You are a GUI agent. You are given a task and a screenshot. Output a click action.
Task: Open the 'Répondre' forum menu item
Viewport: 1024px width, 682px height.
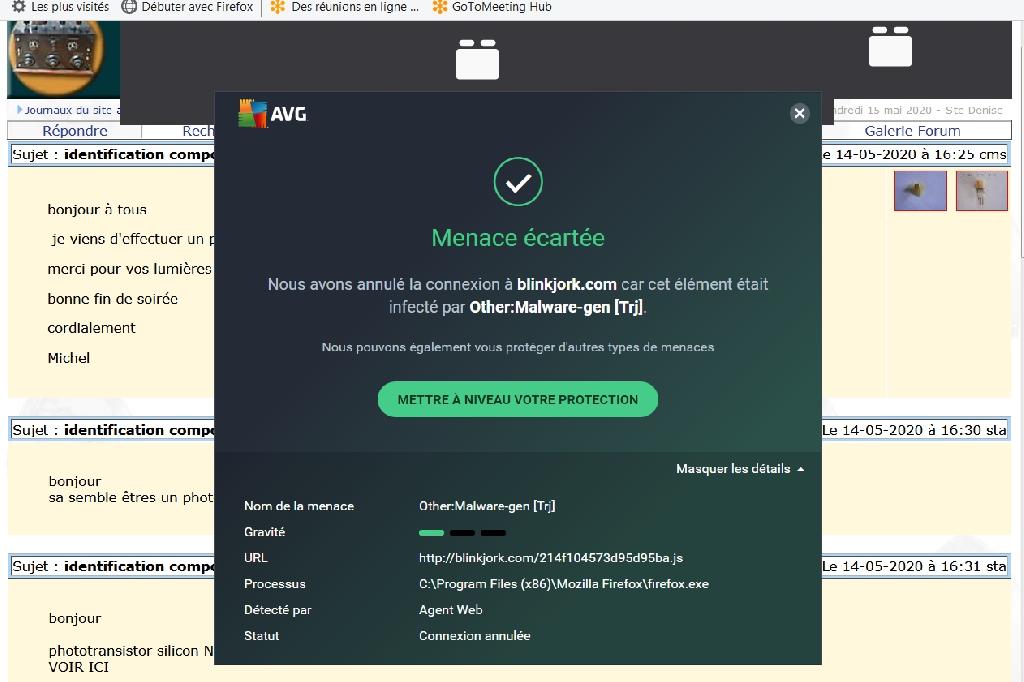tap(75, 131)
